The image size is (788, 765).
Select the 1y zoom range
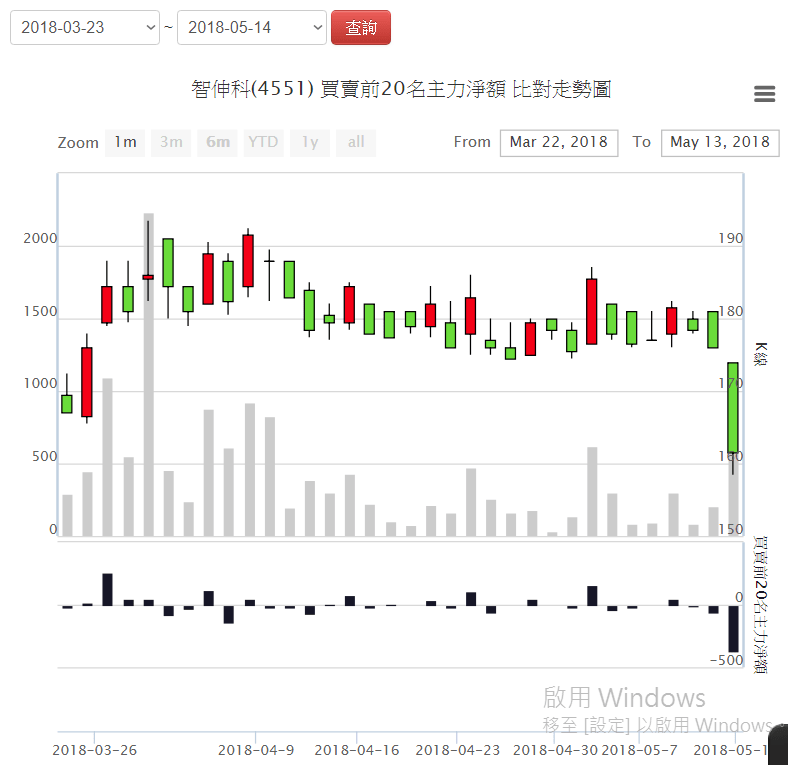coord(310,142)
